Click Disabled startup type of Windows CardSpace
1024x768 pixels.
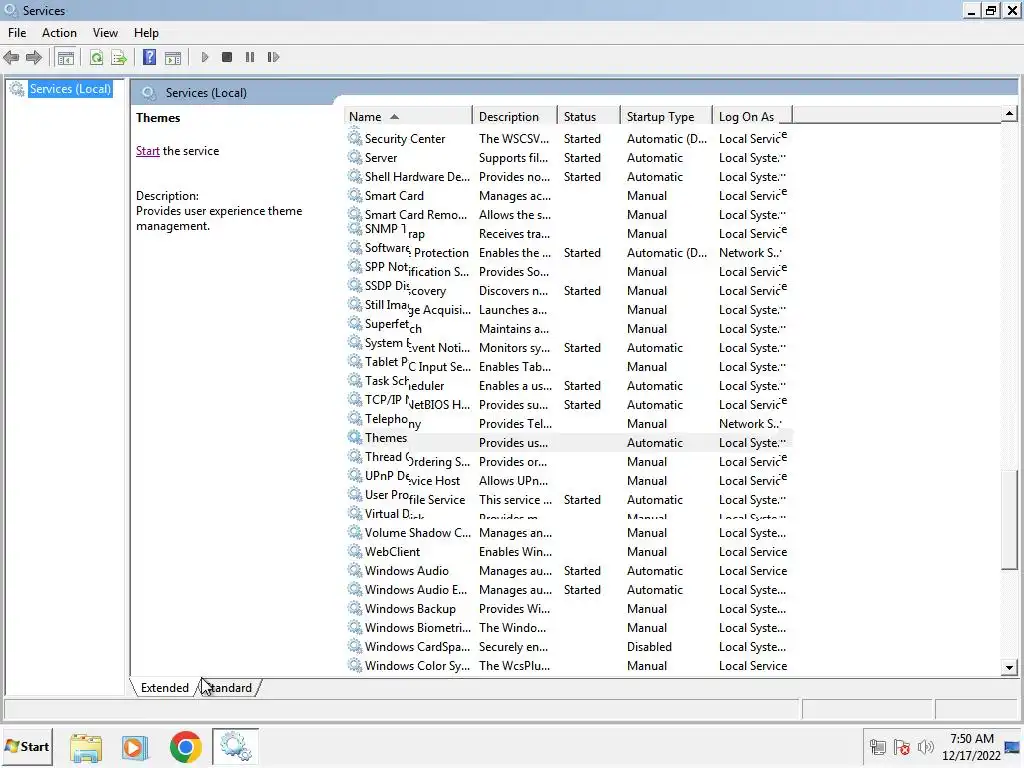649,647
